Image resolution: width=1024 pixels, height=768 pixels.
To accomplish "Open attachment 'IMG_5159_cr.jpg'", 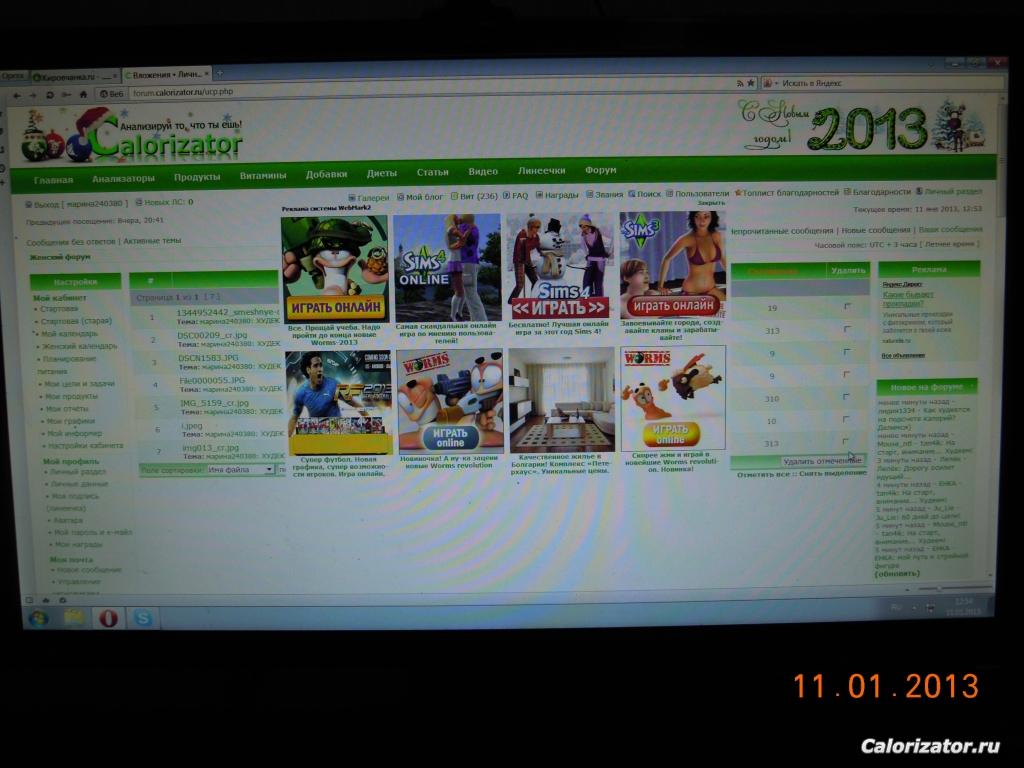I will coord(215,403).
